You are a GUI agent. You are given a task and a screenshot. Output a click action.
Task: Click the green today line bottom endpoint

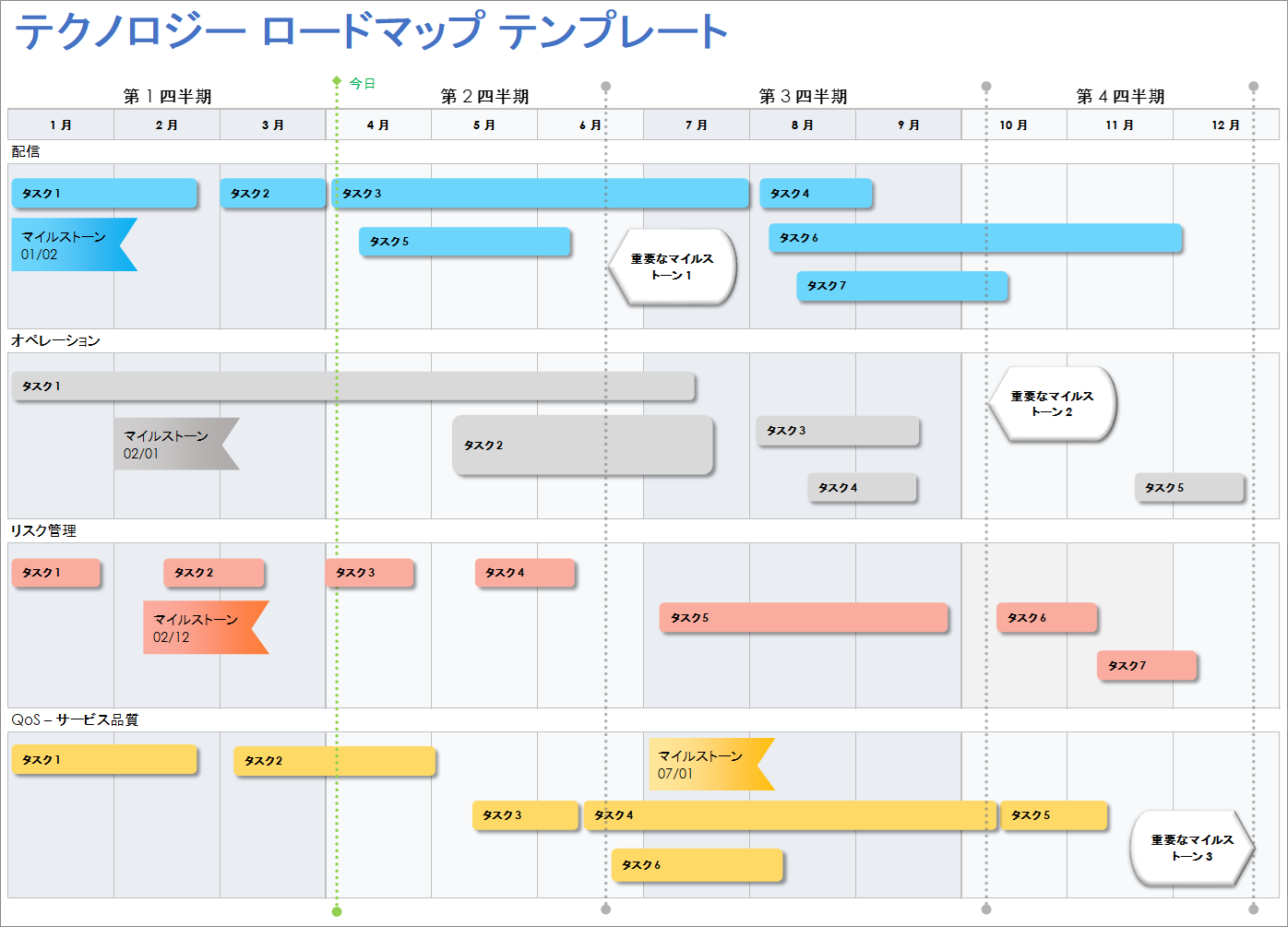coord(337,912)
